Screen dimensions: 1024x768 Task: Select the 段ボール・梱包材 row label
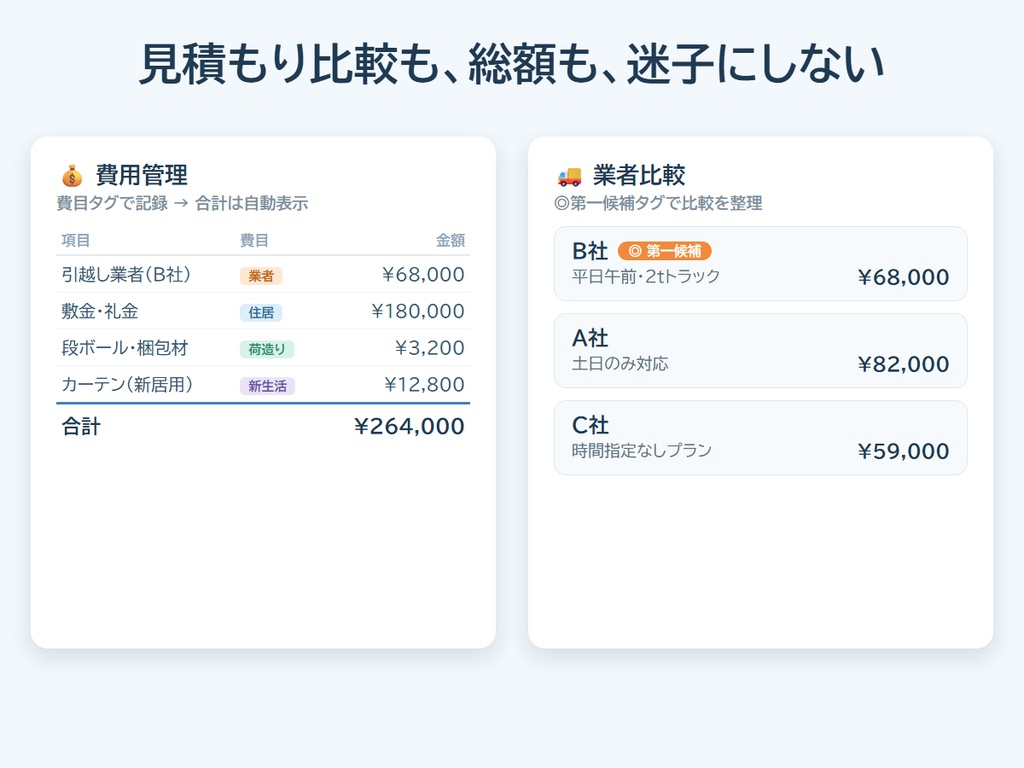point(125,347)
